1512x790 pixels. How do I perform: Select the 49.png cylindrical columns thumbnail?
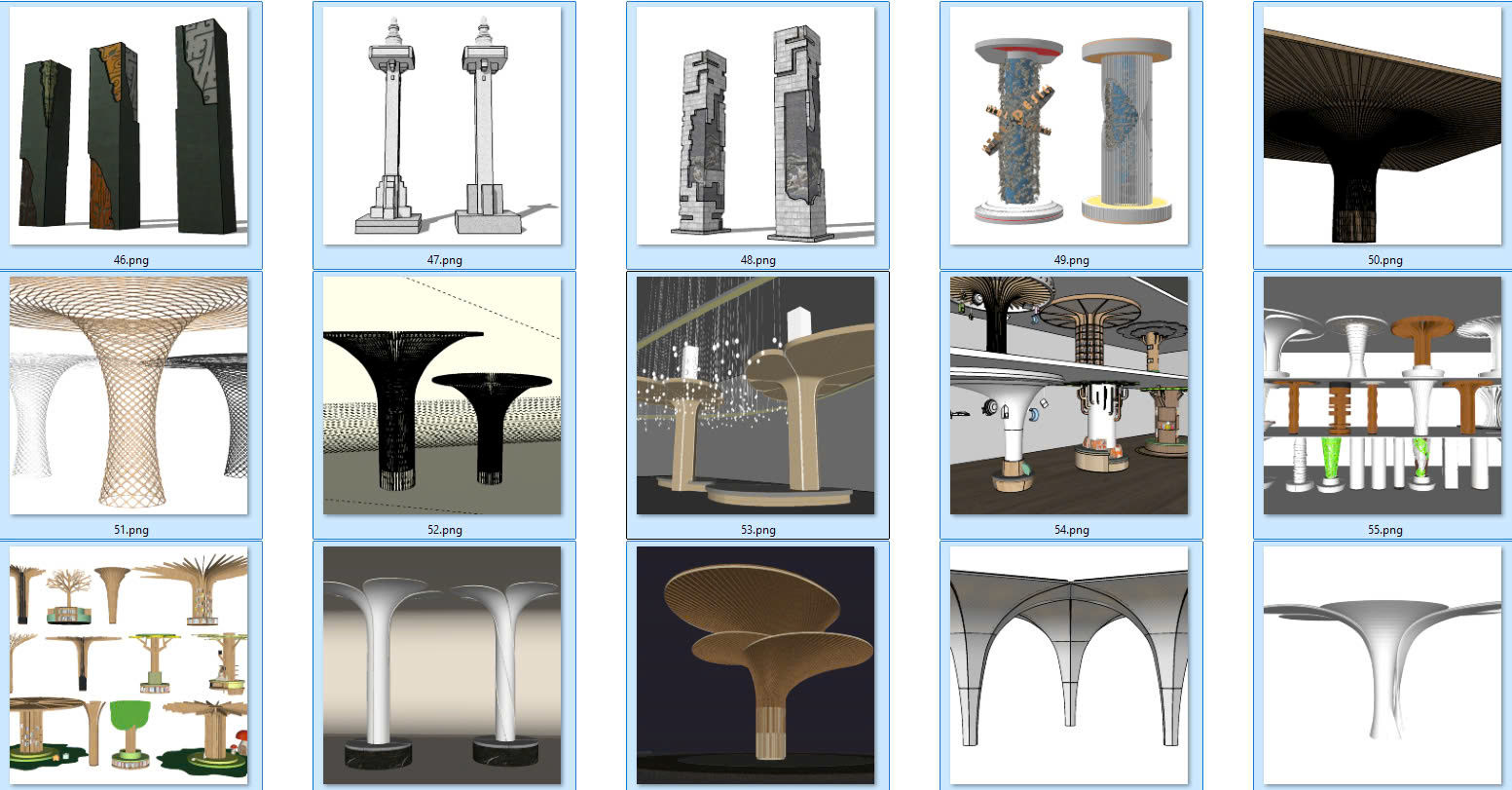(1070, 126)
